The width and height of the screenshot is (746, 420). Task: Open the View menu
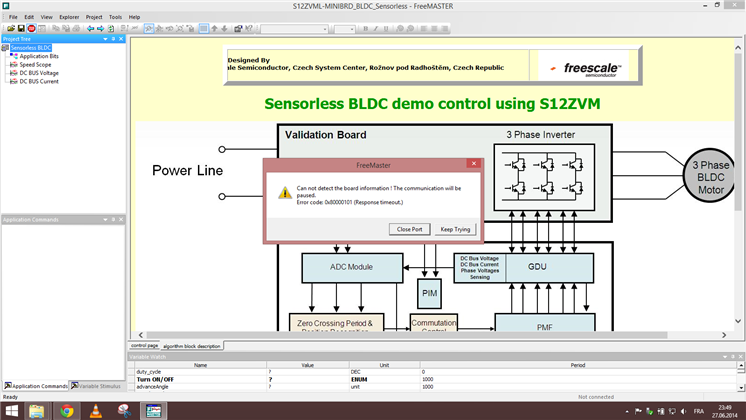click(x=46, y=17)
